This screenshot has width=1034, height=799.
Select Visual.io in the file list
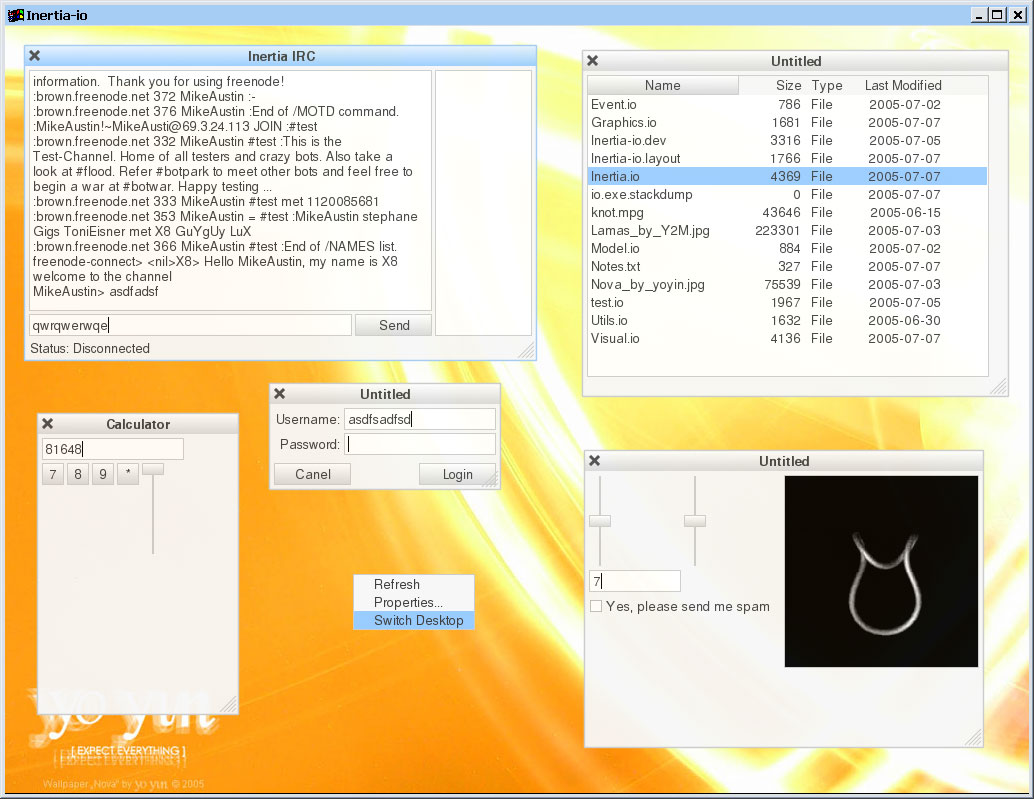click(x=787, y=338)
